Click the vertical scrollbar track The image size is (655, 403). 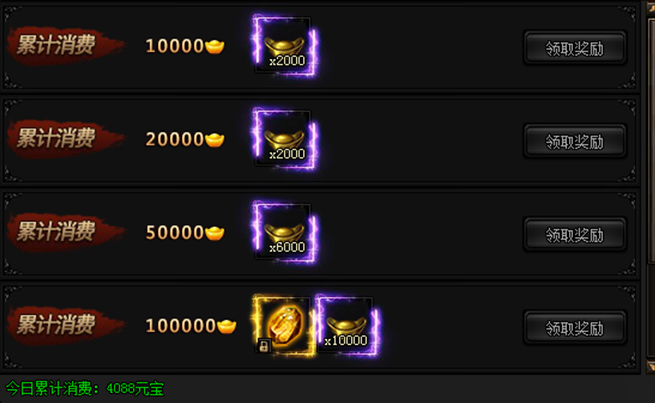pyautogui.click(x=650, y=186)
